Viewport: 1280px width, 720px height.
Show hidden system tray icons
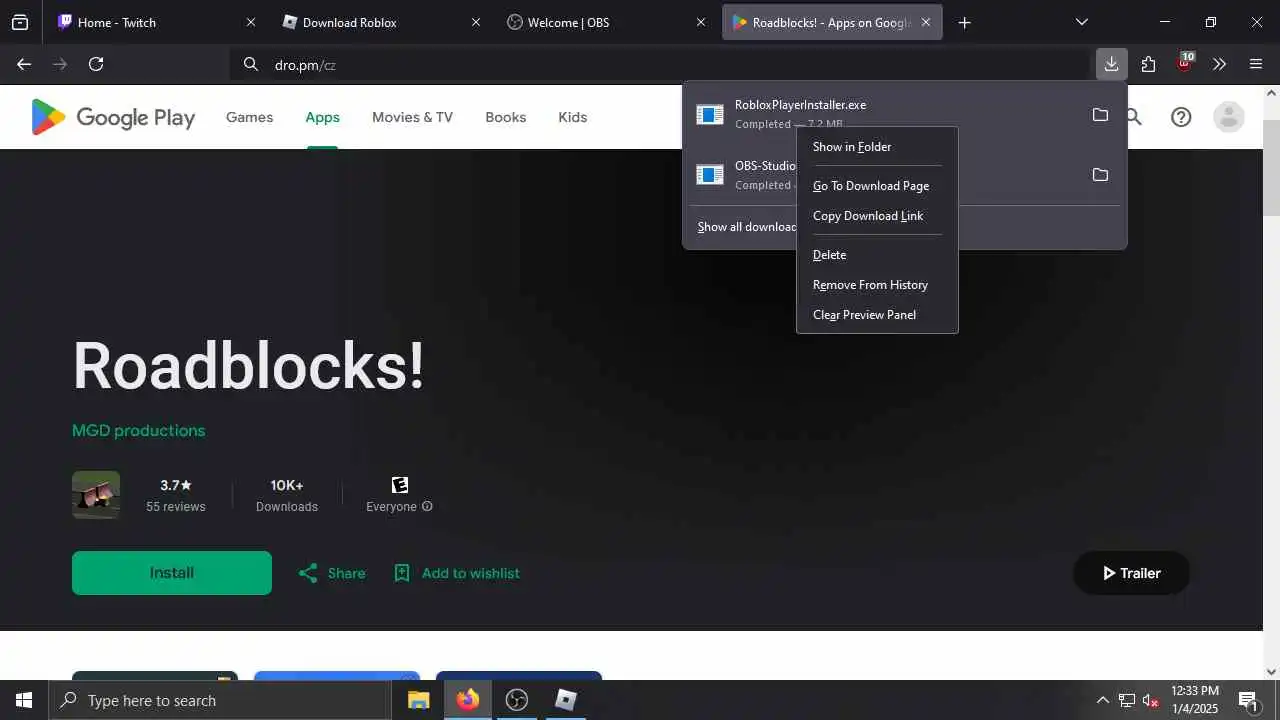click(x=1103, y=700)
